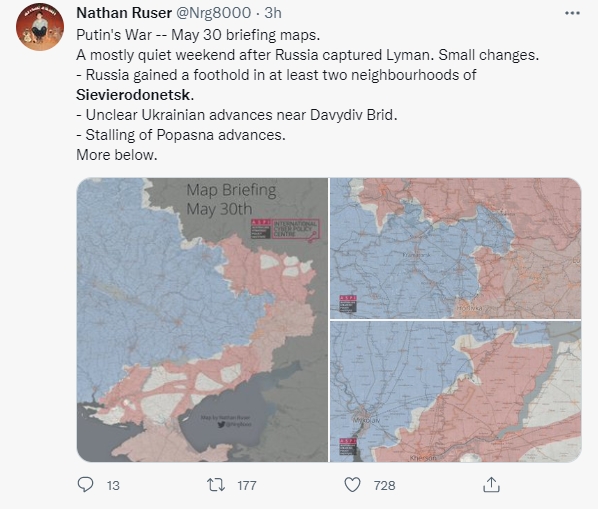598x509 pixels.
Task: Click the tweet line mentioning Davydiv Brid
Action: pyautogui.click(x=237, y=115)
